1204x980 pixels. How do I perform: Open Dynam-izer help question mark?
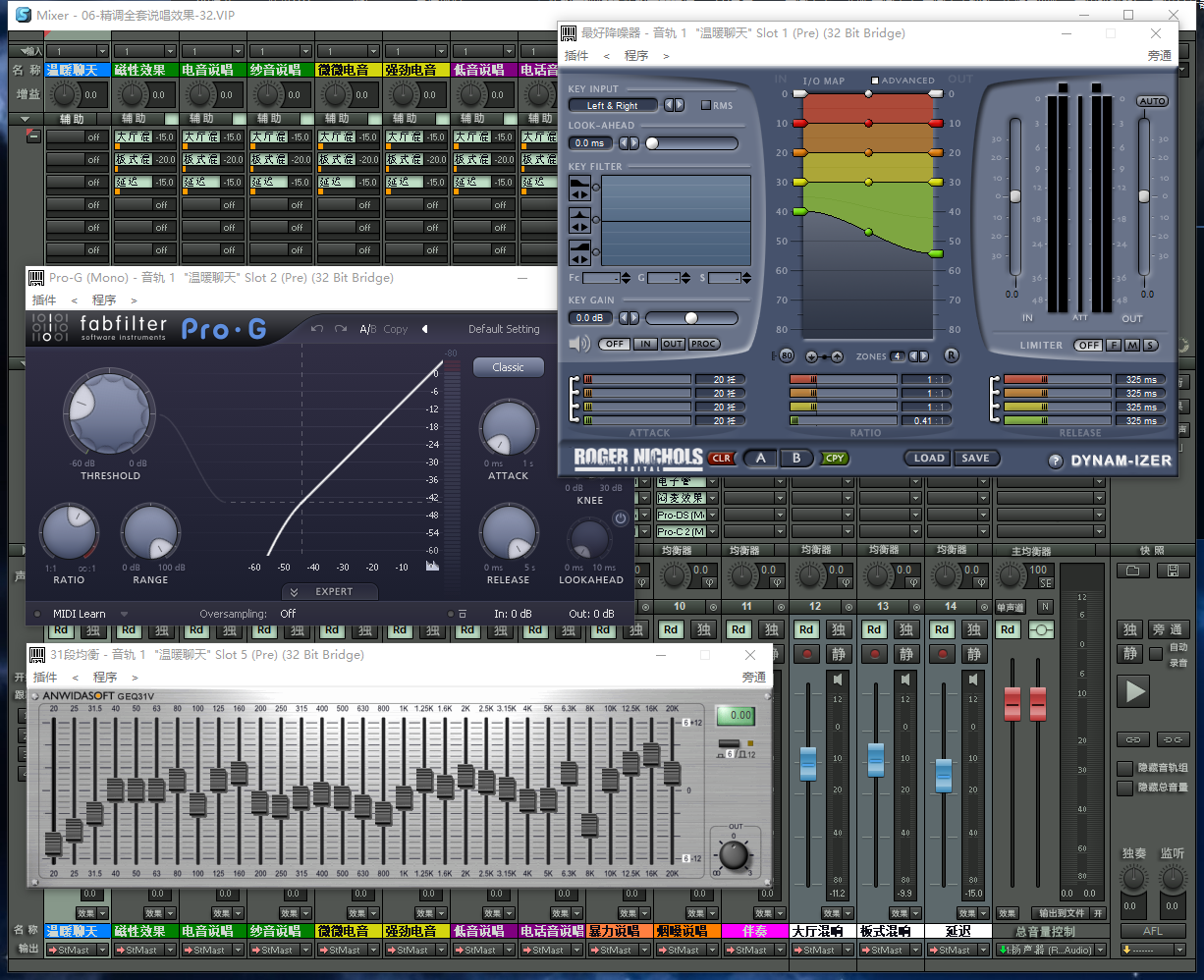1056,461
